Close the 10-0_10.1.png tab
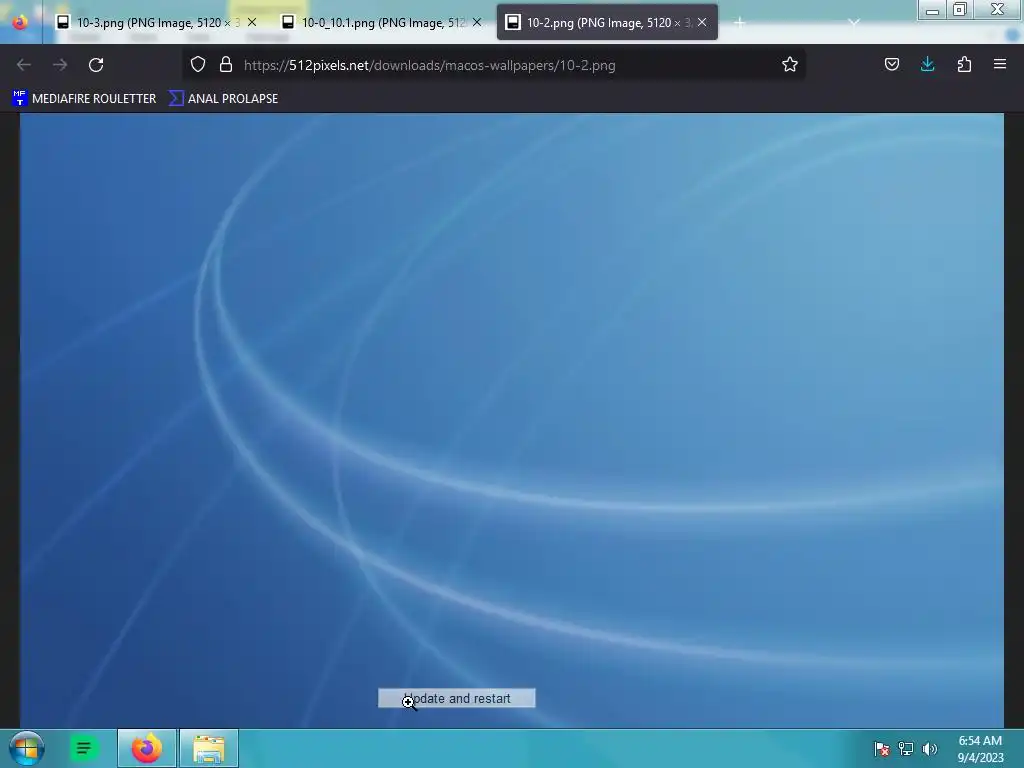Image resolution: width=1024 pixels, height=768 pixels. pyautogui.click(x=477, y=22)
